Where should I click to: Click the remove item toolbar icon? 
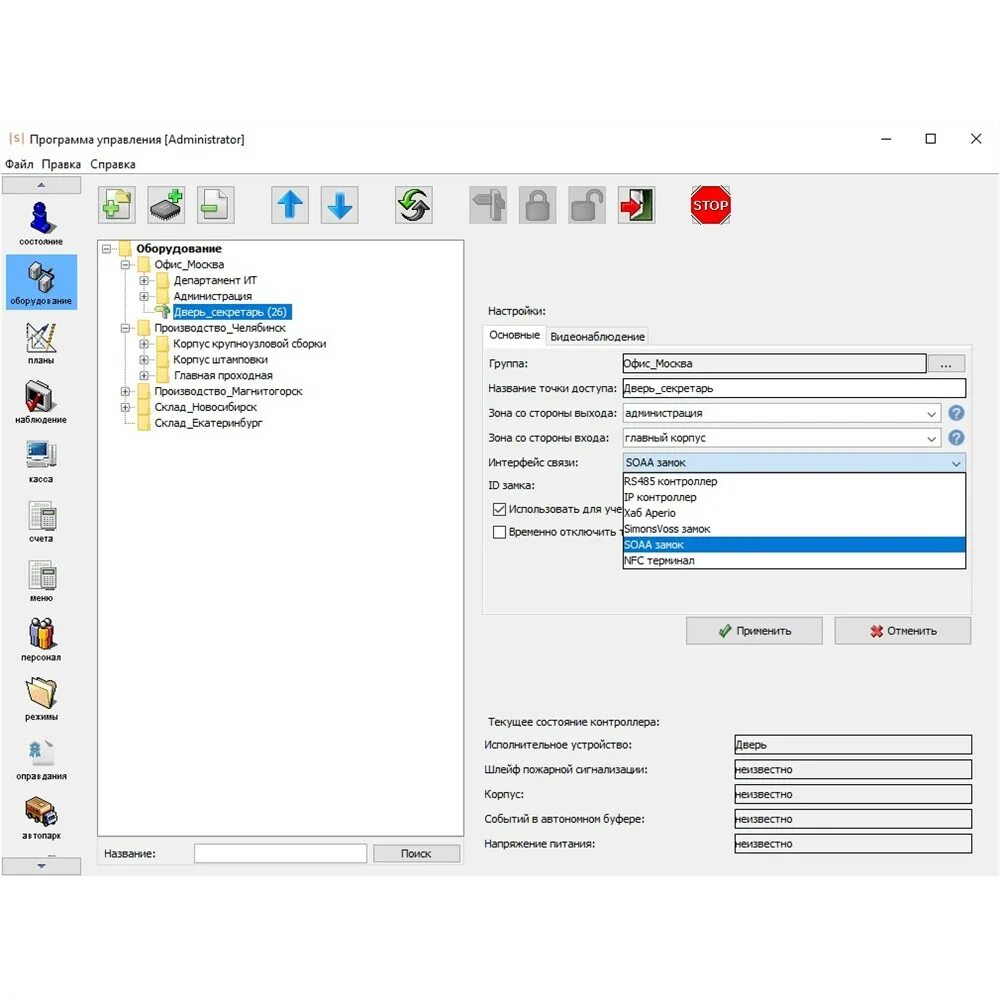coord(216,205)
